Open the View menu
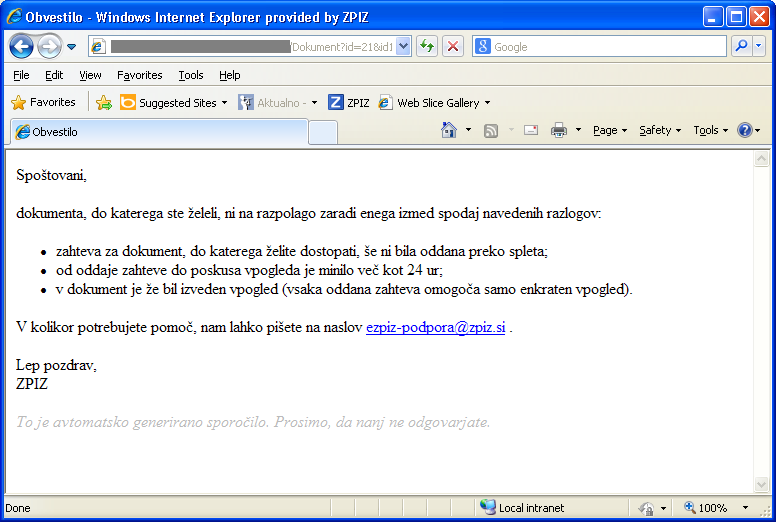776x522 pixels. (90, 75)
